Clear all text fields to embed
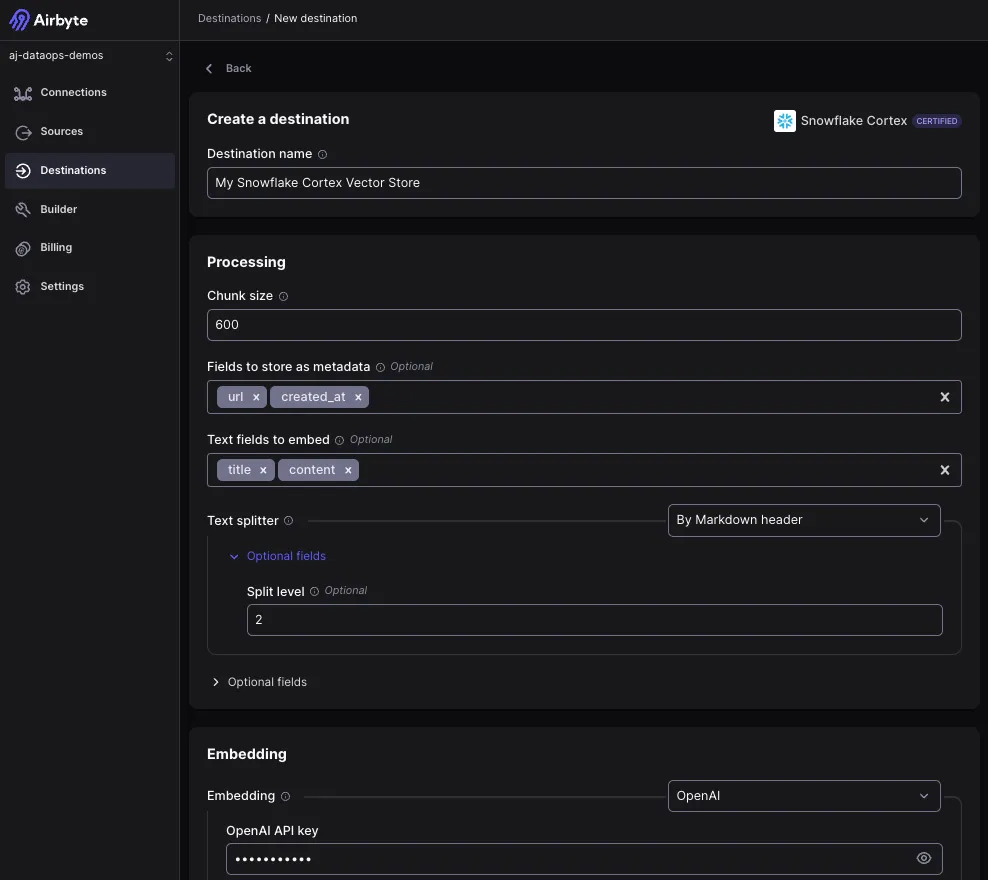 (945, 470)
